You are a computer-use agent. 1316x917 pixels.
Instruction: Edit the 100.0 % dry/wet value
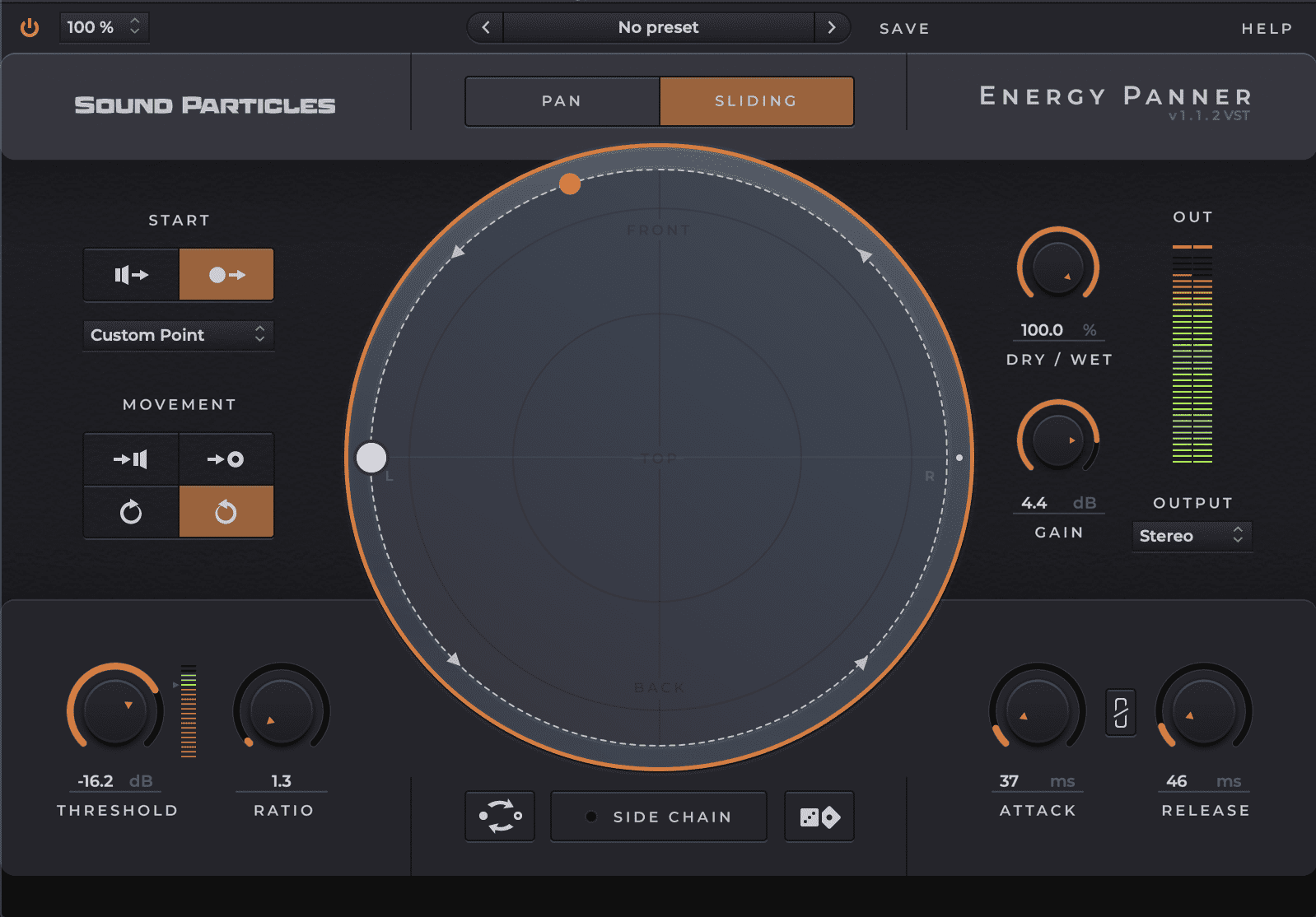click(1058, 330)
